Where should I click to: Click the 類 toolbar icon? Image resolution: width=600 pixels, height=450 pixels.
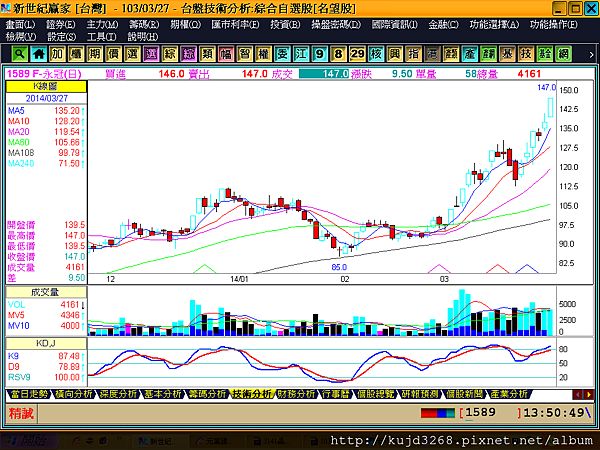[207, 54]
